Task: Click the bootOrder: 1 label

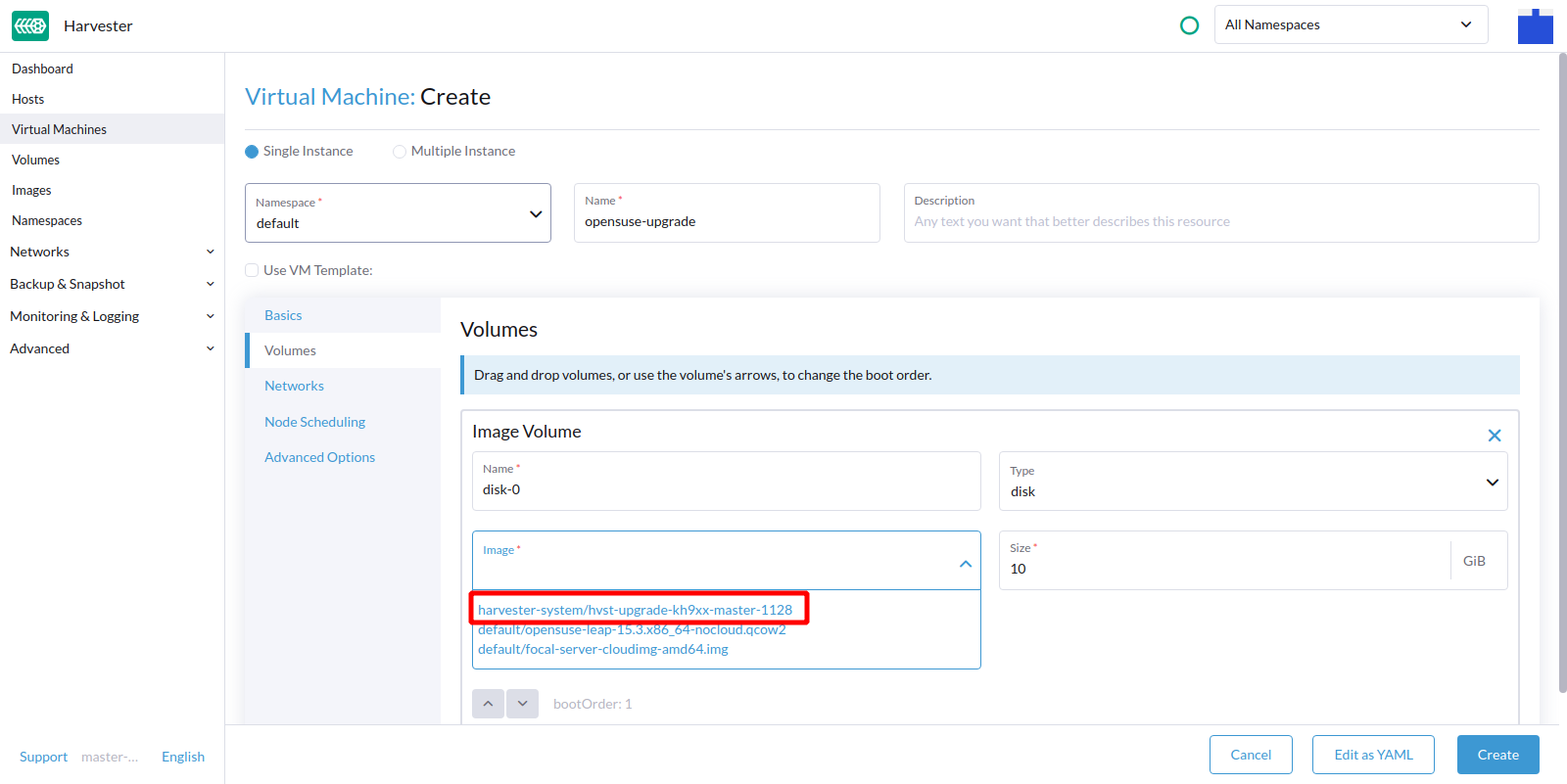Action: (593, 704)
